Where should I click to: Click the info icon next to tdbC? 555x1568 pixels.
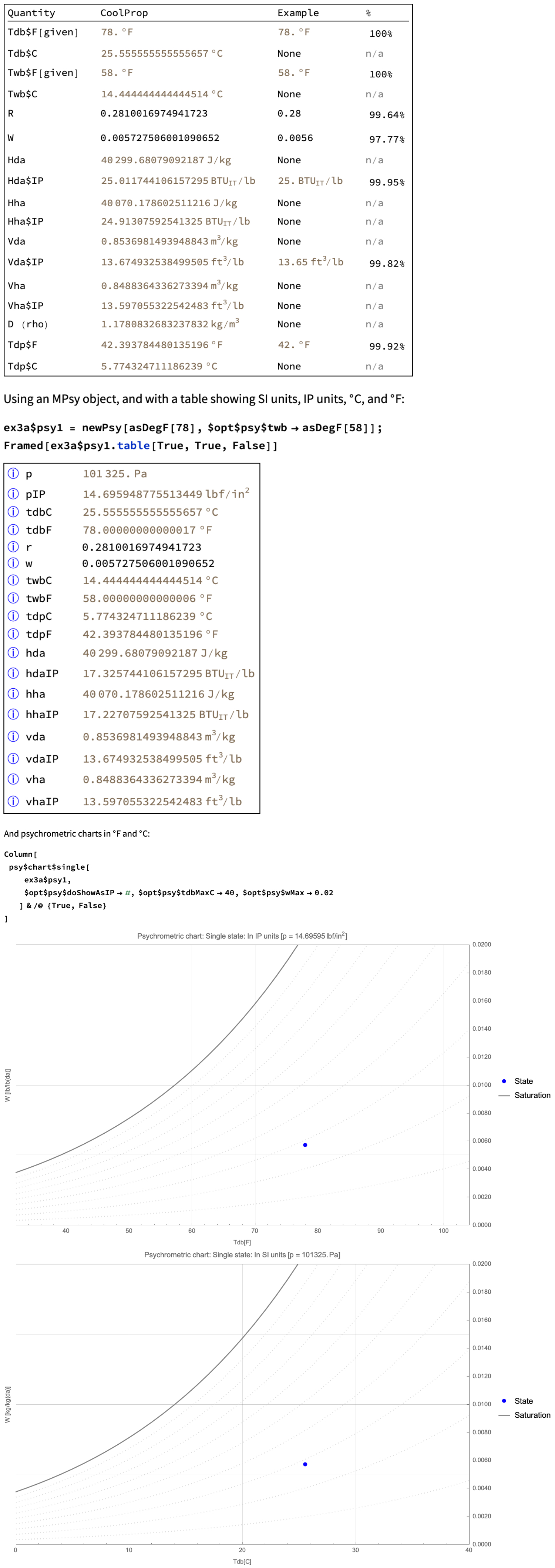(x=13, y=511)
